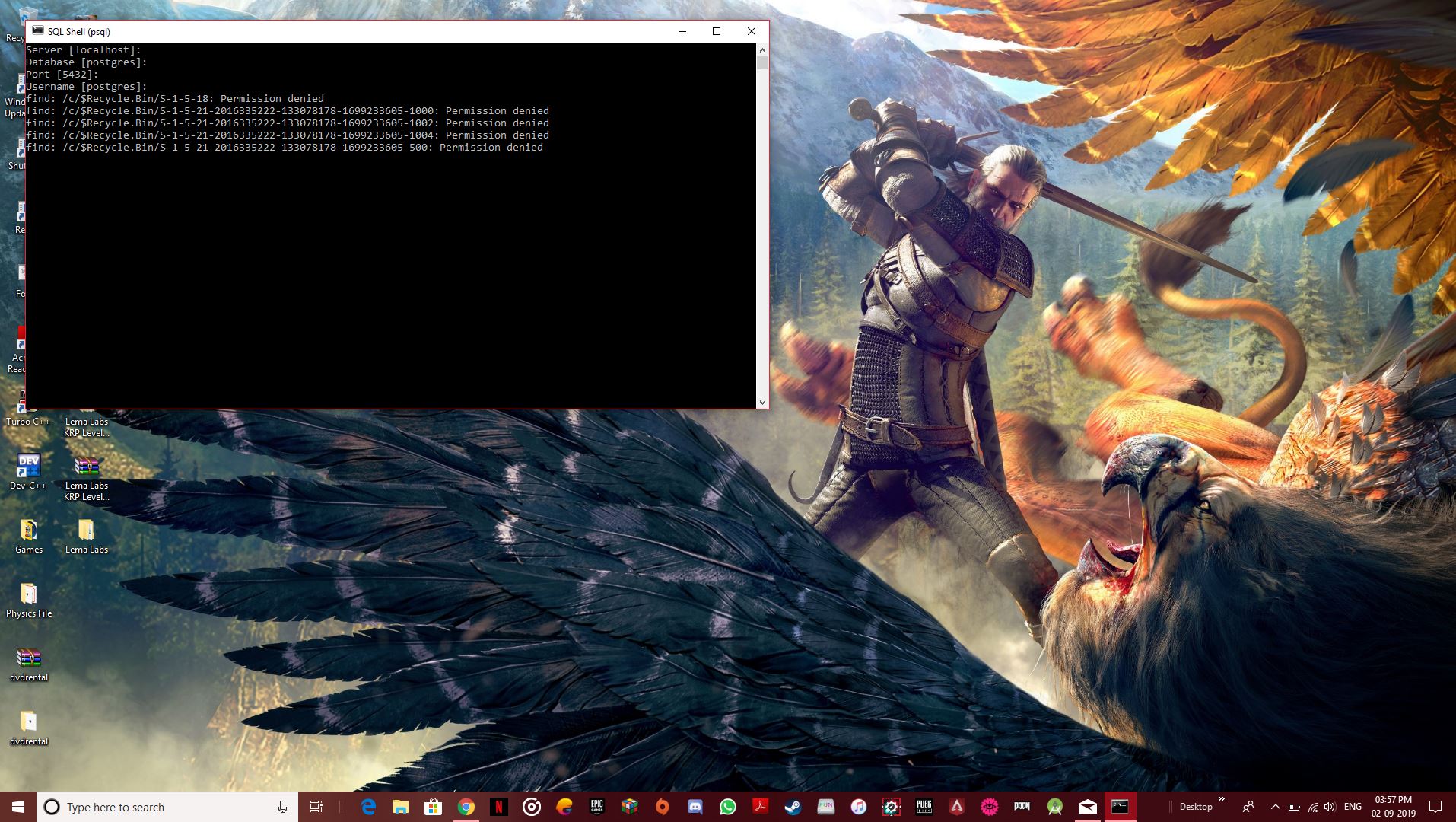Open the Dev-C++ desktop shortcut
The width and height of the screenshot is (1456, 822).
[x=28, y=467]
